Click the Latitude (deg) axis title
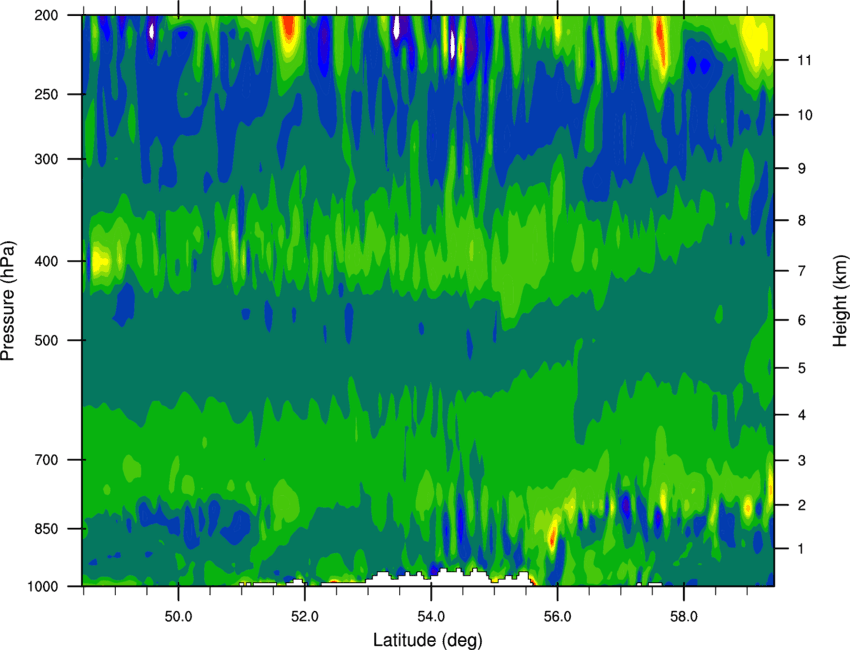Viewport: 850px width, 650px height. point(428,640)
